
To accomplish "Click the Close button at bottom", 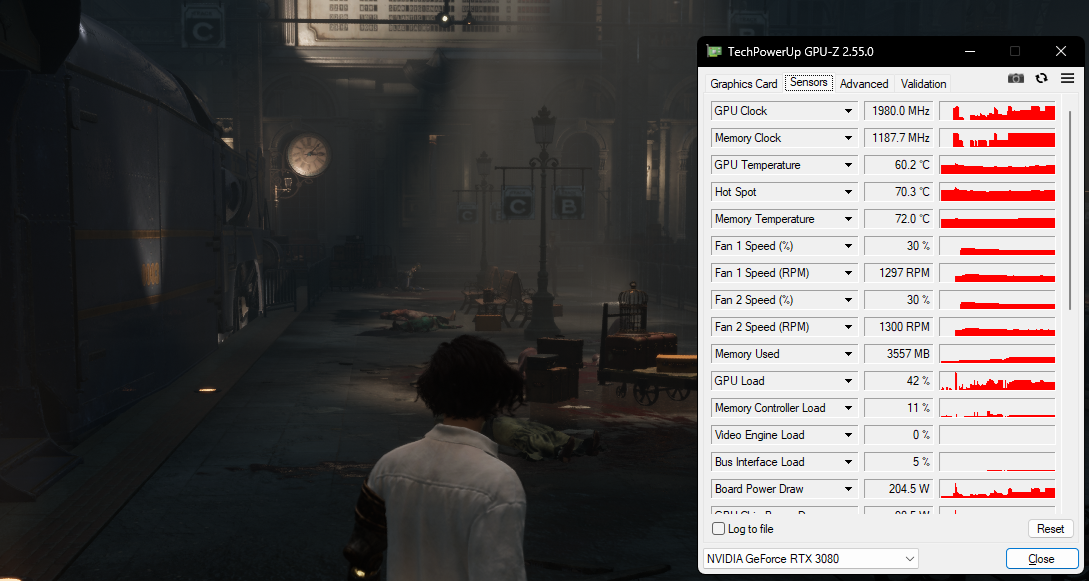I will tap(1041, 559).
